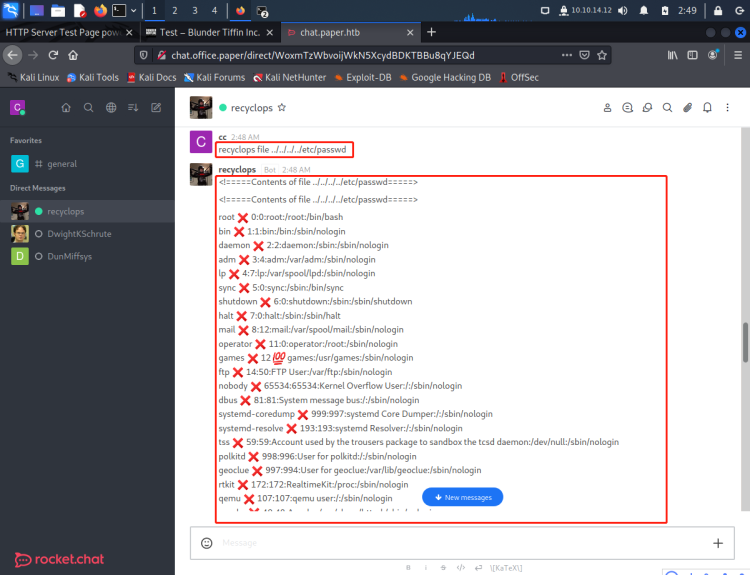Jump to New messages
The width and height of the screenshot is (750, 575).
463,497
